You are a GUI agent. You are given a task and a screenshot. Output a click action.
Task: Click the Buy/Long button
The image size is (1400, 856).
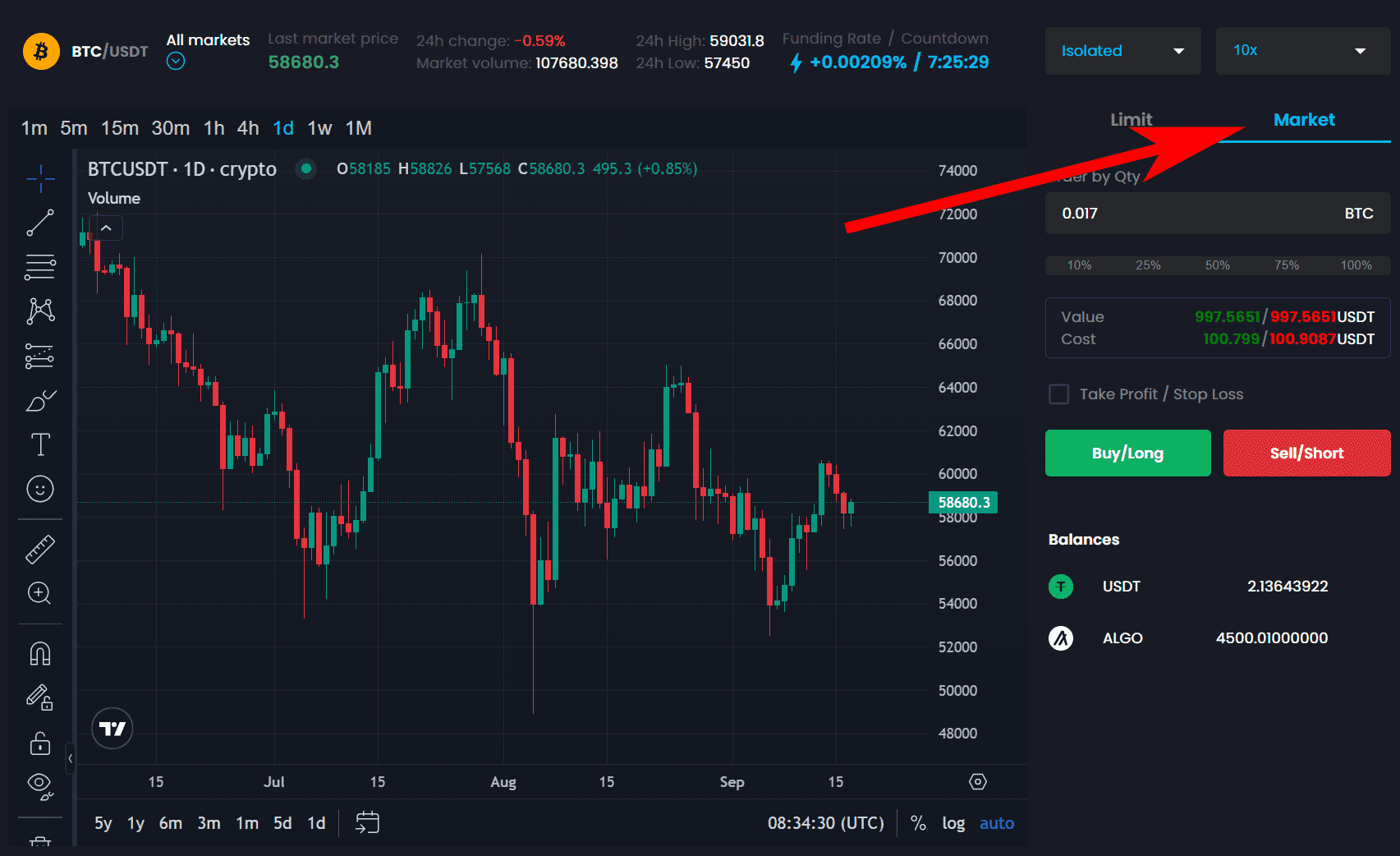click(1127, 453)
